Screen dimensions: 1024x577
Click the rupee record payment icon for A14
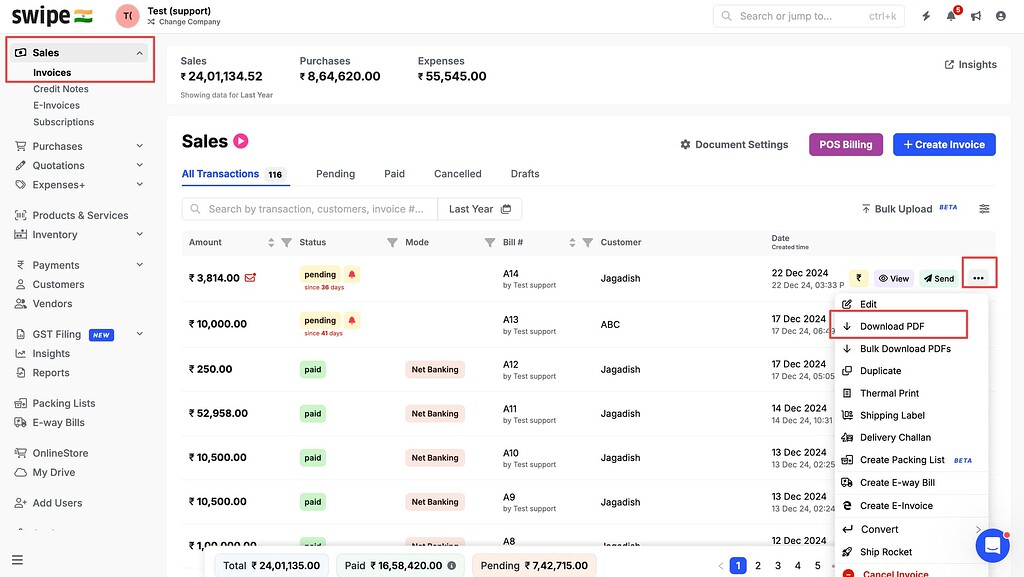(x=858, y=278)
